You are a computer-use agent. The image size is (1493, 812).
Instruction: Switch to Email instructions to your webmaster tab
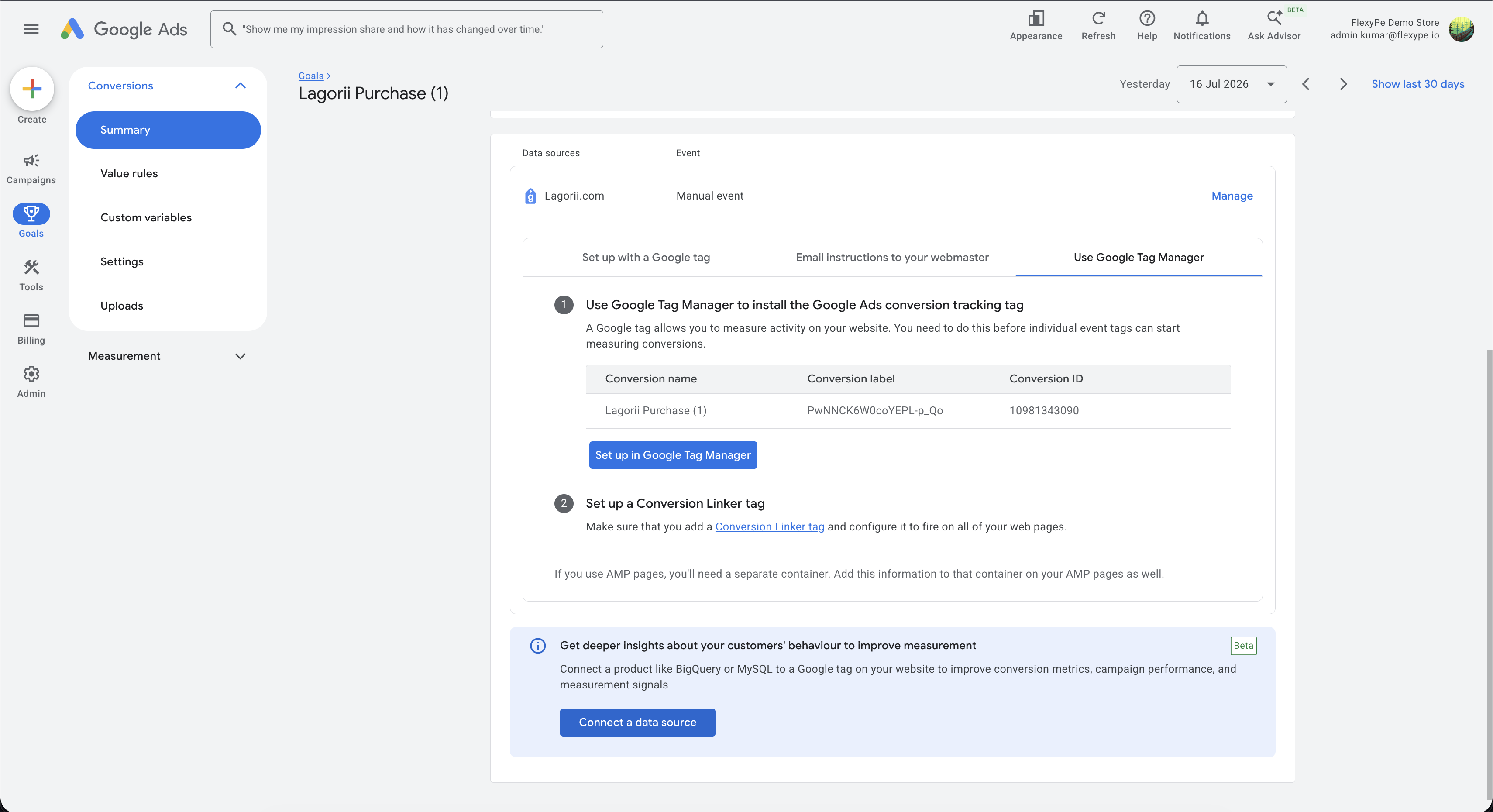point(892,257)
